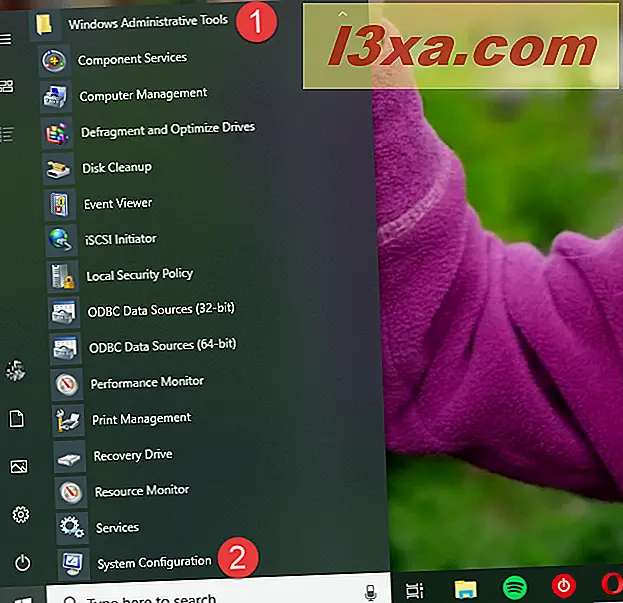Open Local Security Policy icon
The width and height of the screenshot is (623, 603).
coord(62,277)
